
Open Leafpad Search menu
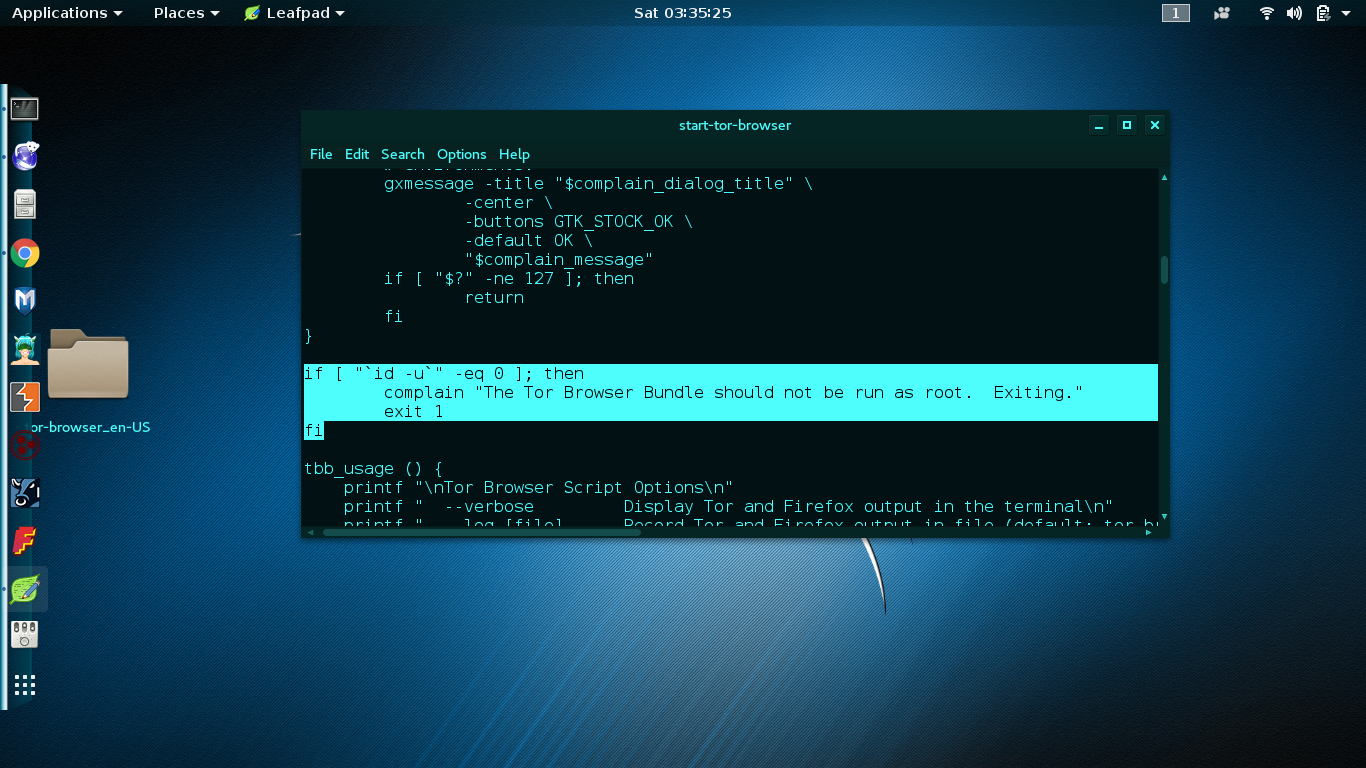[403, 154]
